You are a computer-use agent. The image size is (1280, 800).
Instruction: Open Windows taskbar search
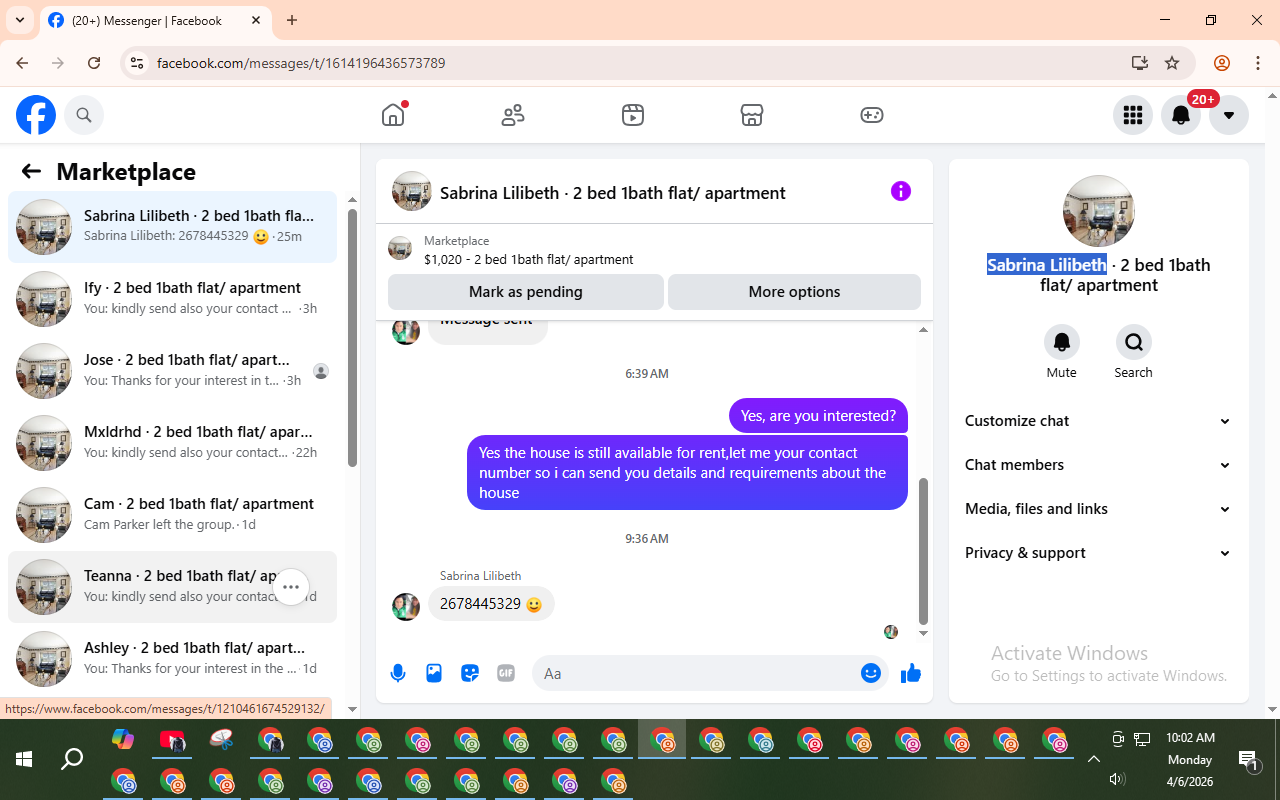pos(72,759)
